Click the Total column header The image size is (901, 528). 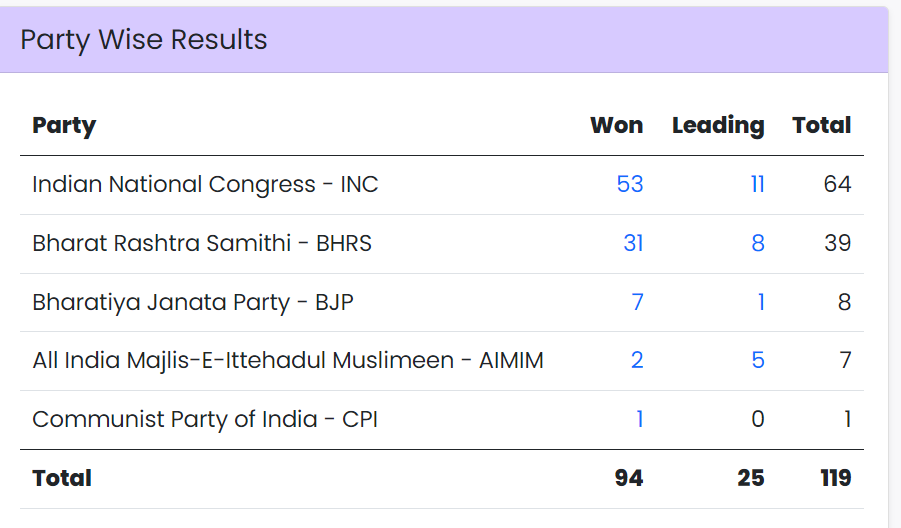click(822, 125)
